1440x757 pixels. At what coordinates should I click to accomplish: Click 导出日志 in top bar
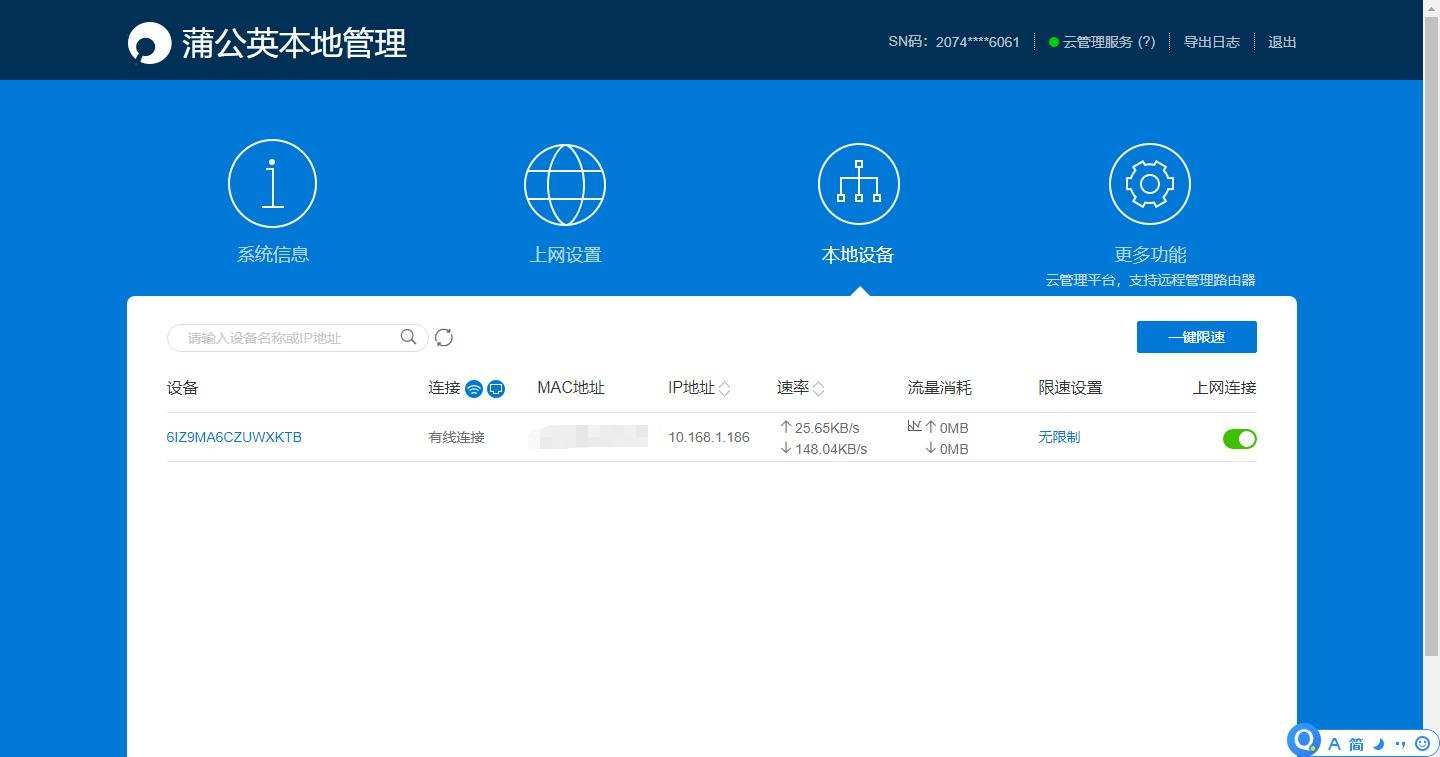(x=1211, y=42)
